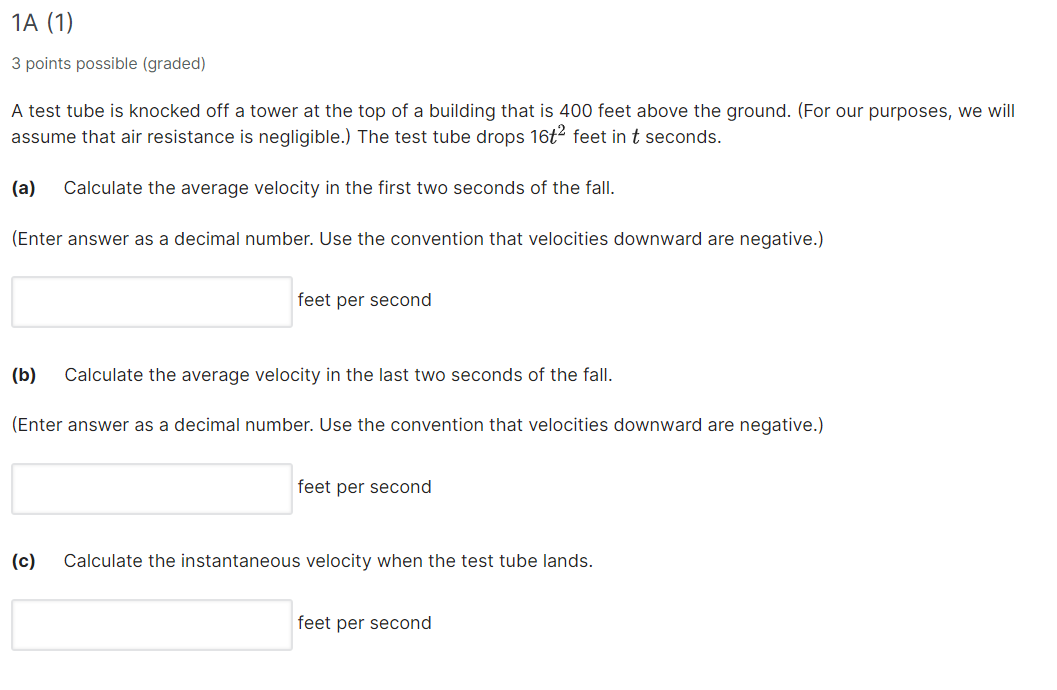The image size is (1057, 690).
Task: Click 'feet per second' next to part (b) box
Action: pos(364,487)
